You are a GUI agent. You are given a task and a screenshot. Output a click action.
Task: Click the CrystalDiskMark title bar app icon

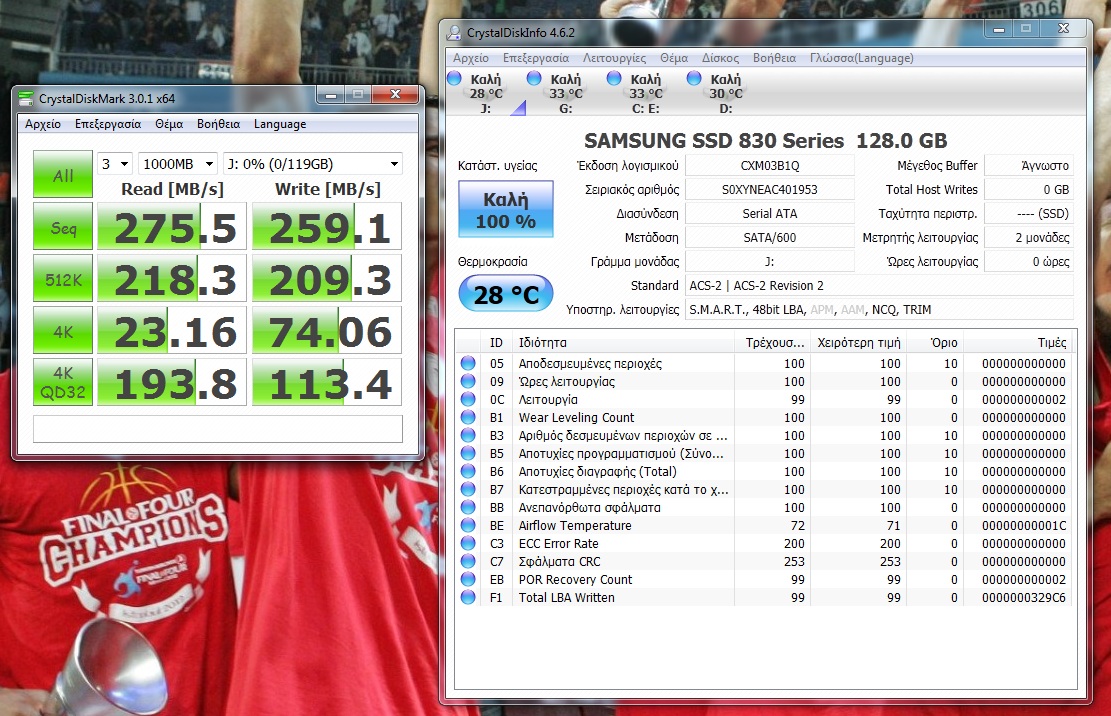[x=26, y=98]
